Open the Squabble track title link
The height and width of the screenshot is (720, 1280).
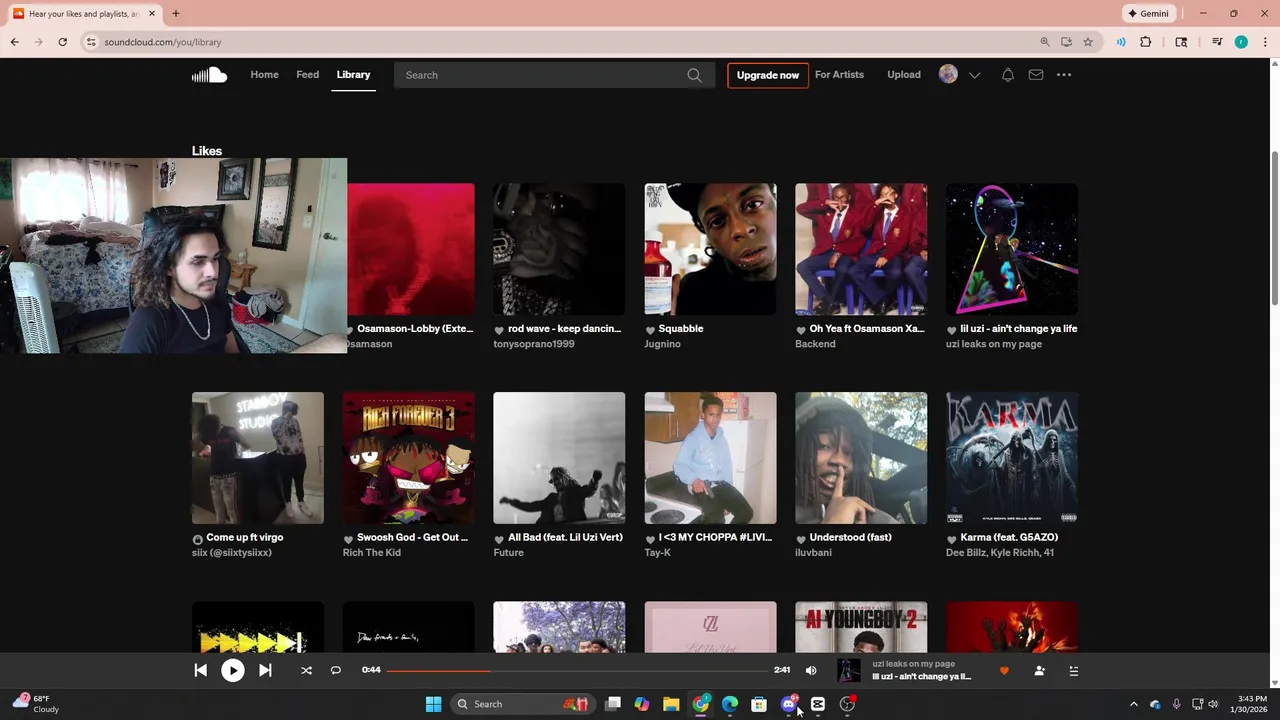[681, 328]
